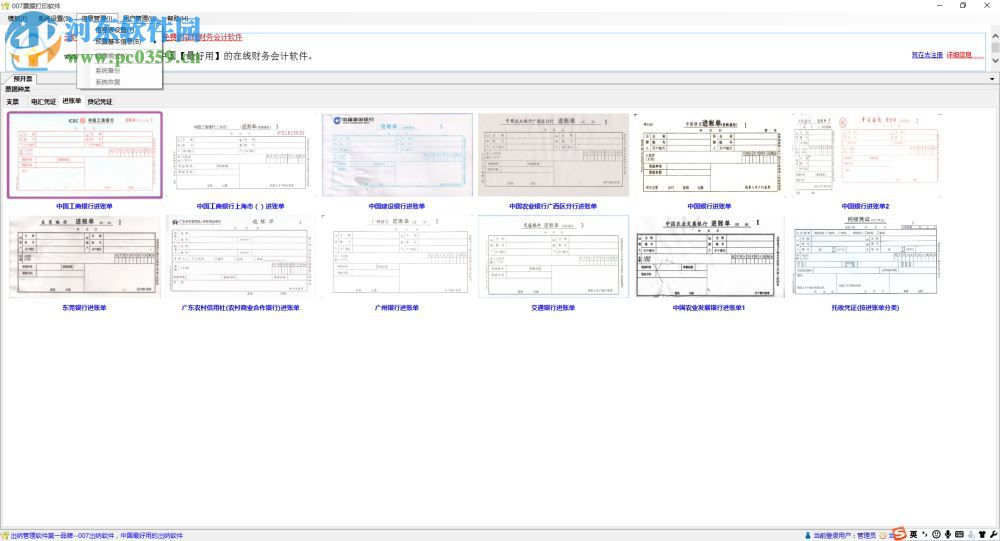Viewport: 1000px width, 541px height.
Task: Click the banner scrollbar down arrow
Action: (x=995, y=61)
